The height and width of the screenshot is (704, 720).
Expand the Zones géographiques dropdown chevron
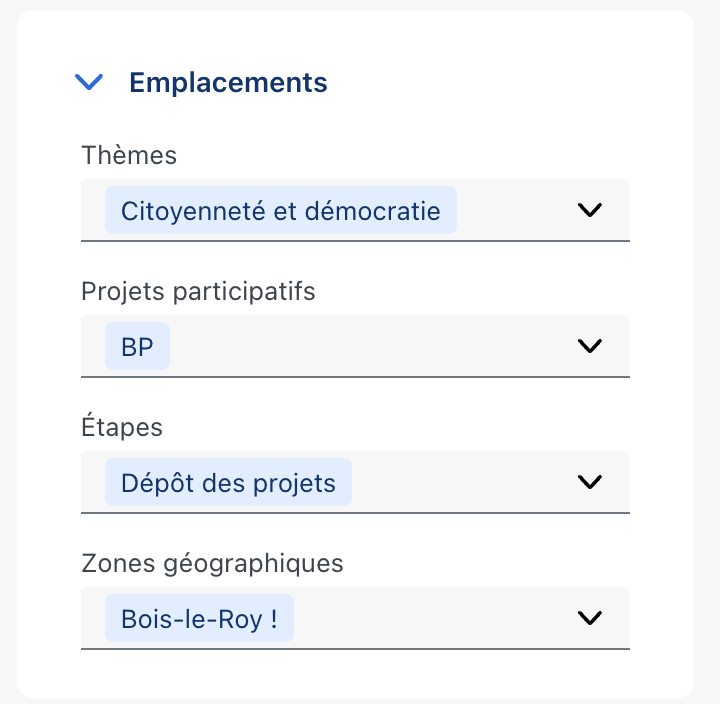[x=590, y=618]
